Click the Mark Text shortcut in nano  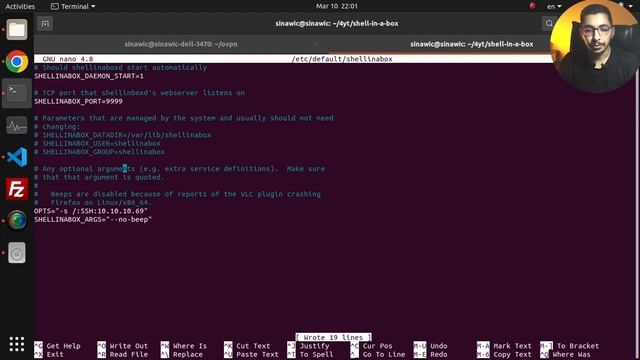click(504, 346)
